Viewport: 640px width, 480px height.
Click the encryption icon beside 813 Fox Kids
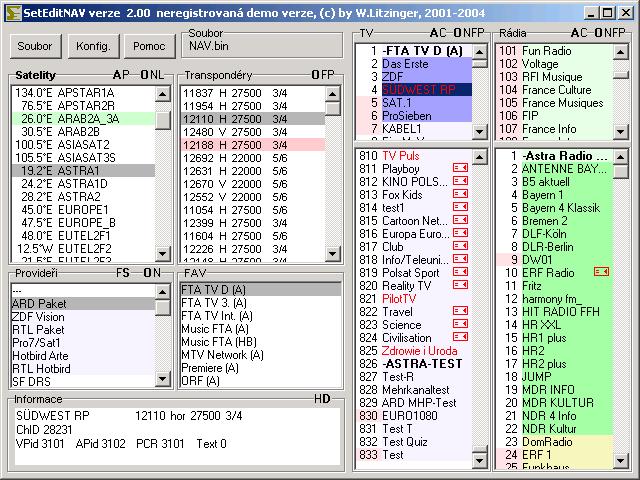click(460, 194)
